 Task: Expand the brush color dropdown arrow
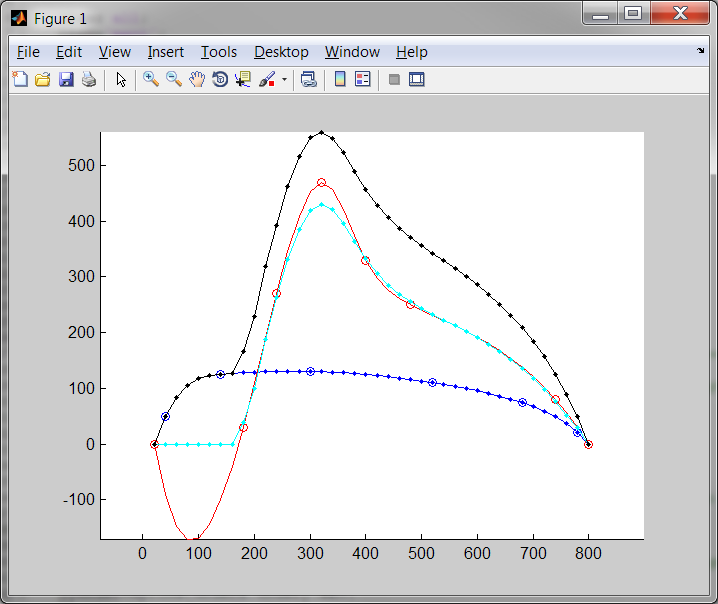(x=284, y=79)
